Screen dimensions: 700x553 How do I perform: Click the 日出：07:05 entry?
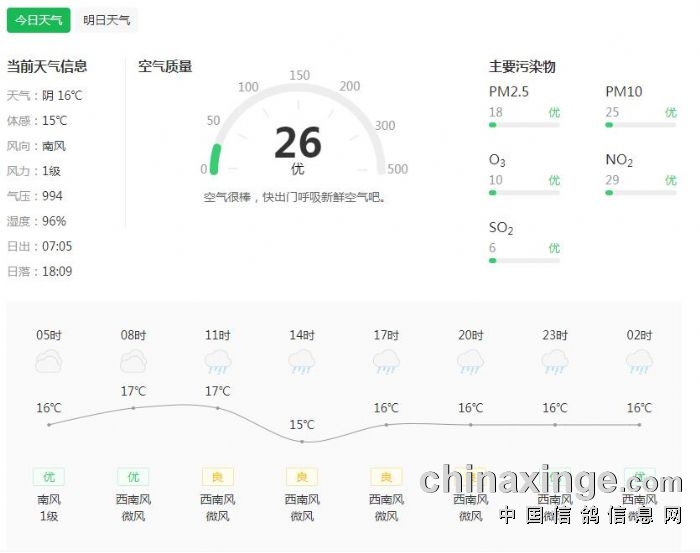click(40, 246)
